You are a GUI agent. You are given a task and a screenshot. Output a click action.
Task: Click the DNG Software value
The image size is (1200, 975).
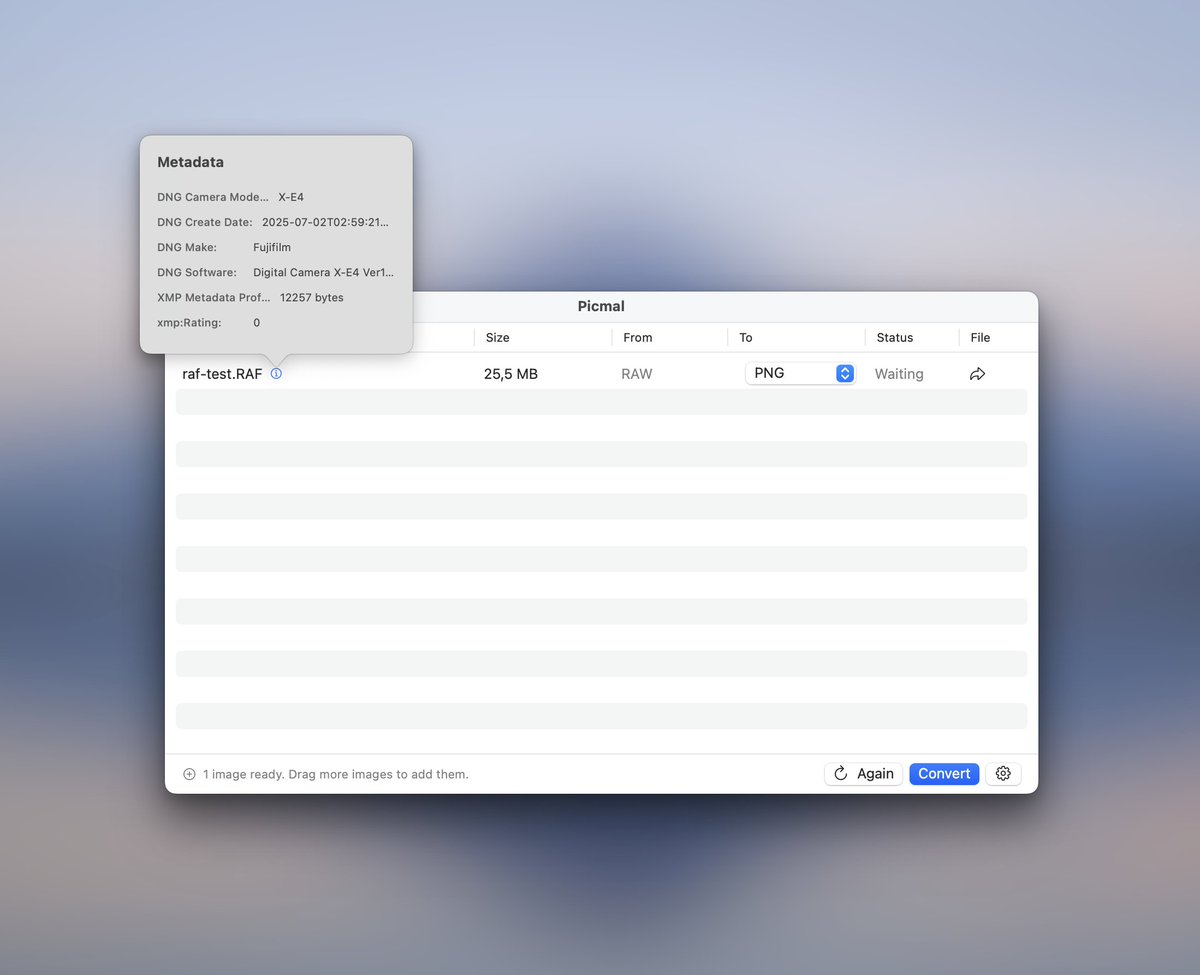click(x=324, y=272)
